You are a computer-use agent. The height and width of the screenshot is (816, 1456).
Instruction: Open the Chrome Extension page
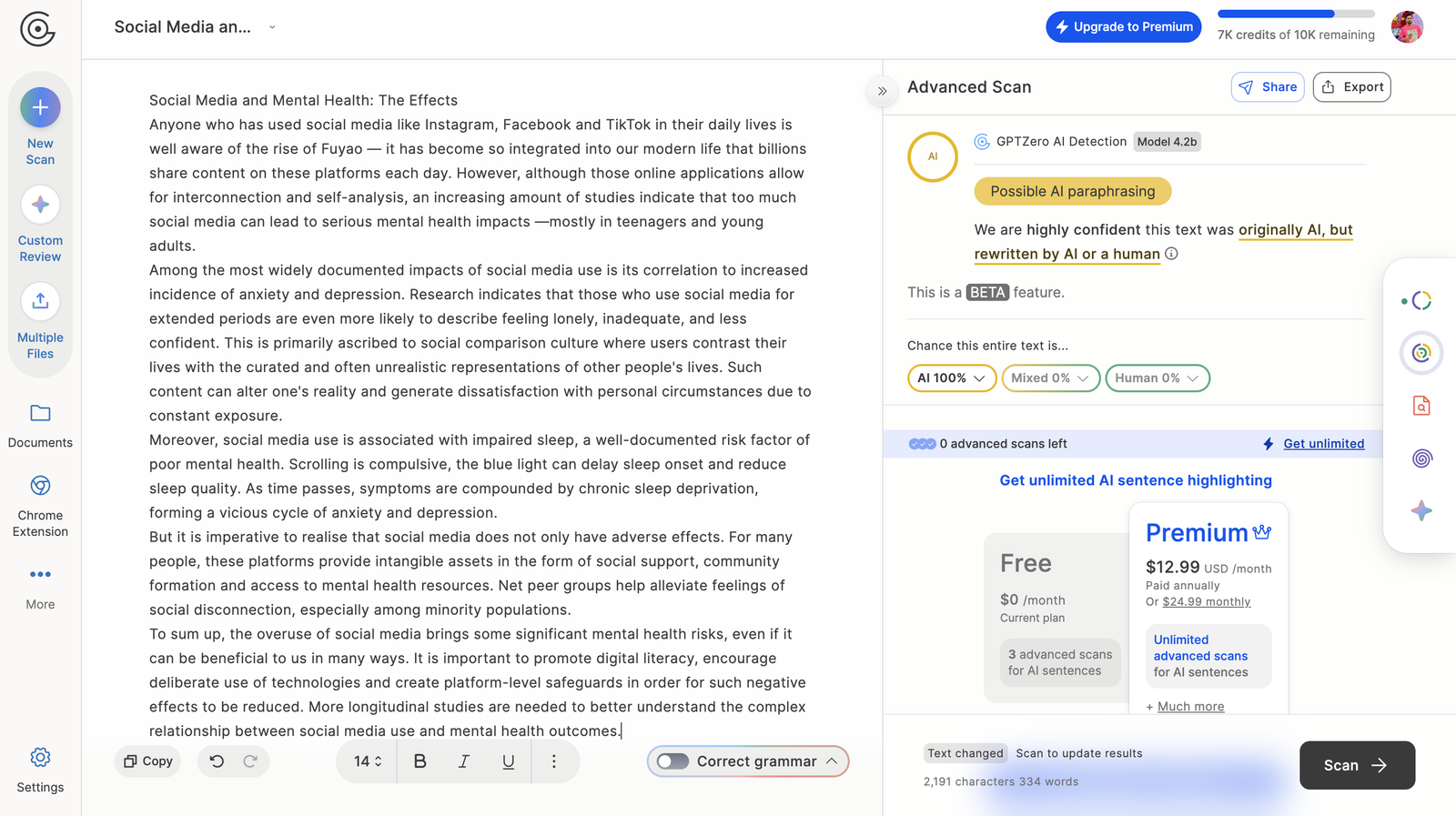point(40,487)
